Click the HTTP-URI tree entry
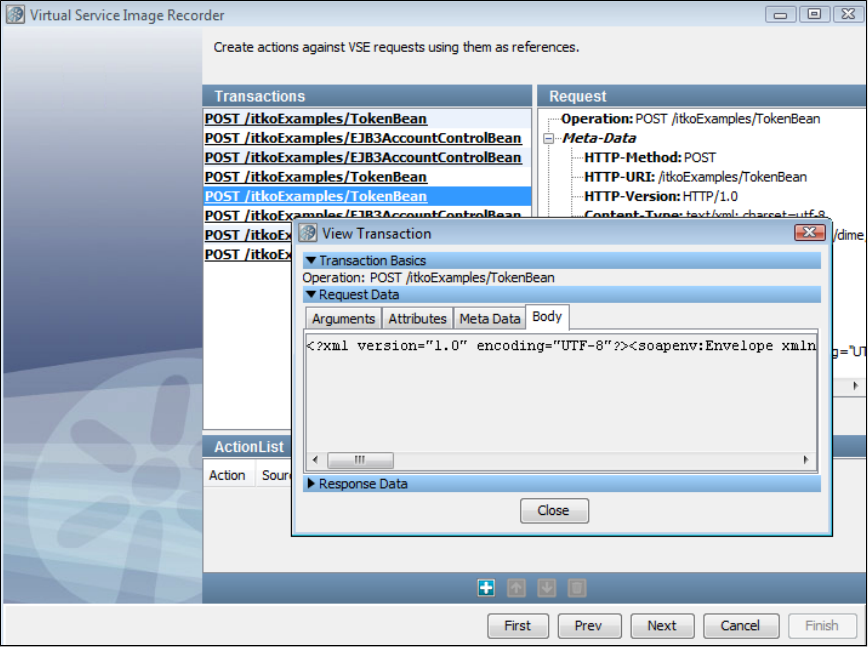Screen dimensions: 868x647 695,177
